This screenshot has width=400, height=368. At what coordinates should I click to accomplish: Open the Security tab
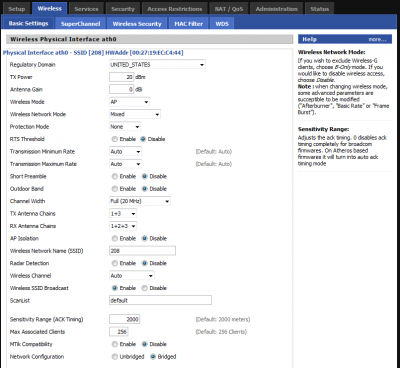123,9
